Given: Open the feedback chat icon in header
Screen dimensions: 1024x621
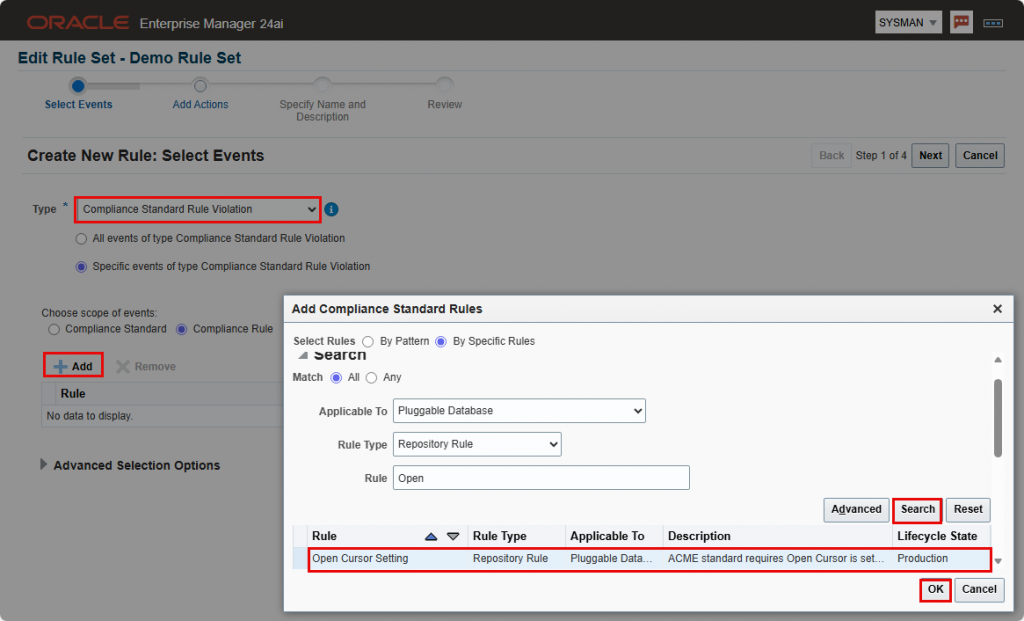Looking at the screenshot, I should tap(961, 22).
